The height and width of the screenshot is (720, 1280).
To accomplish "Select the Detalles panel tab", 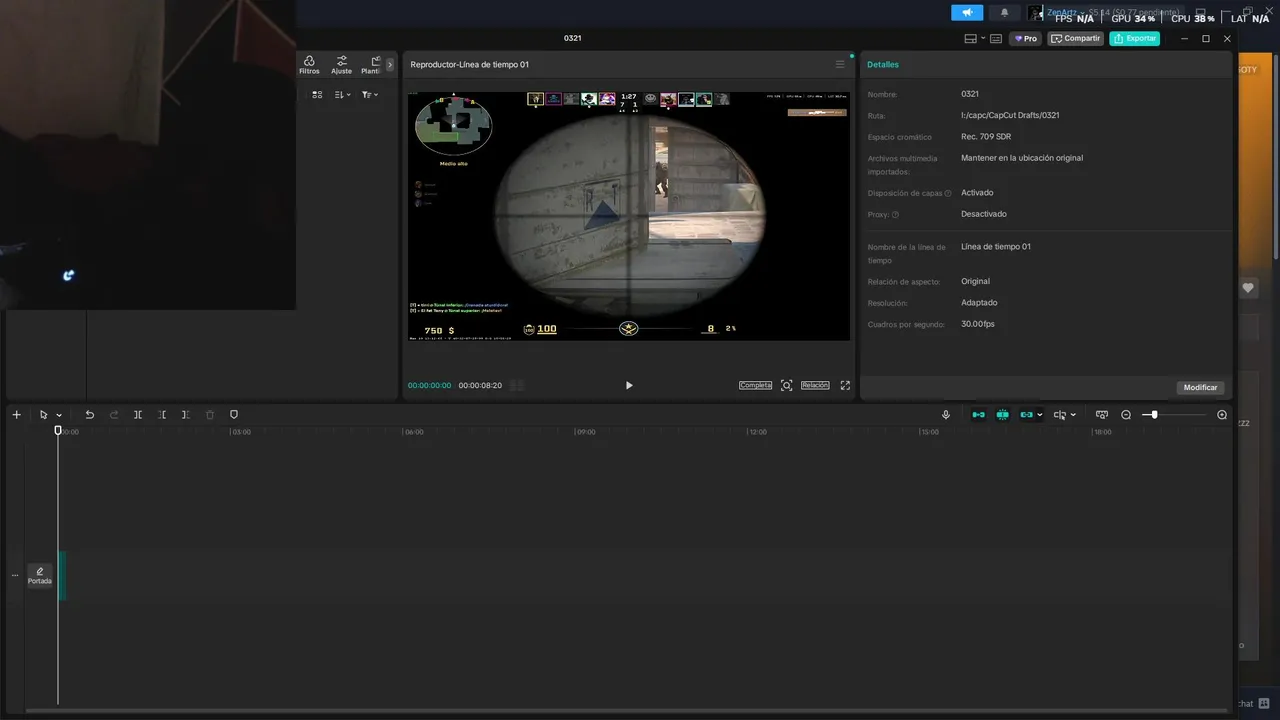I will point(883,64).
